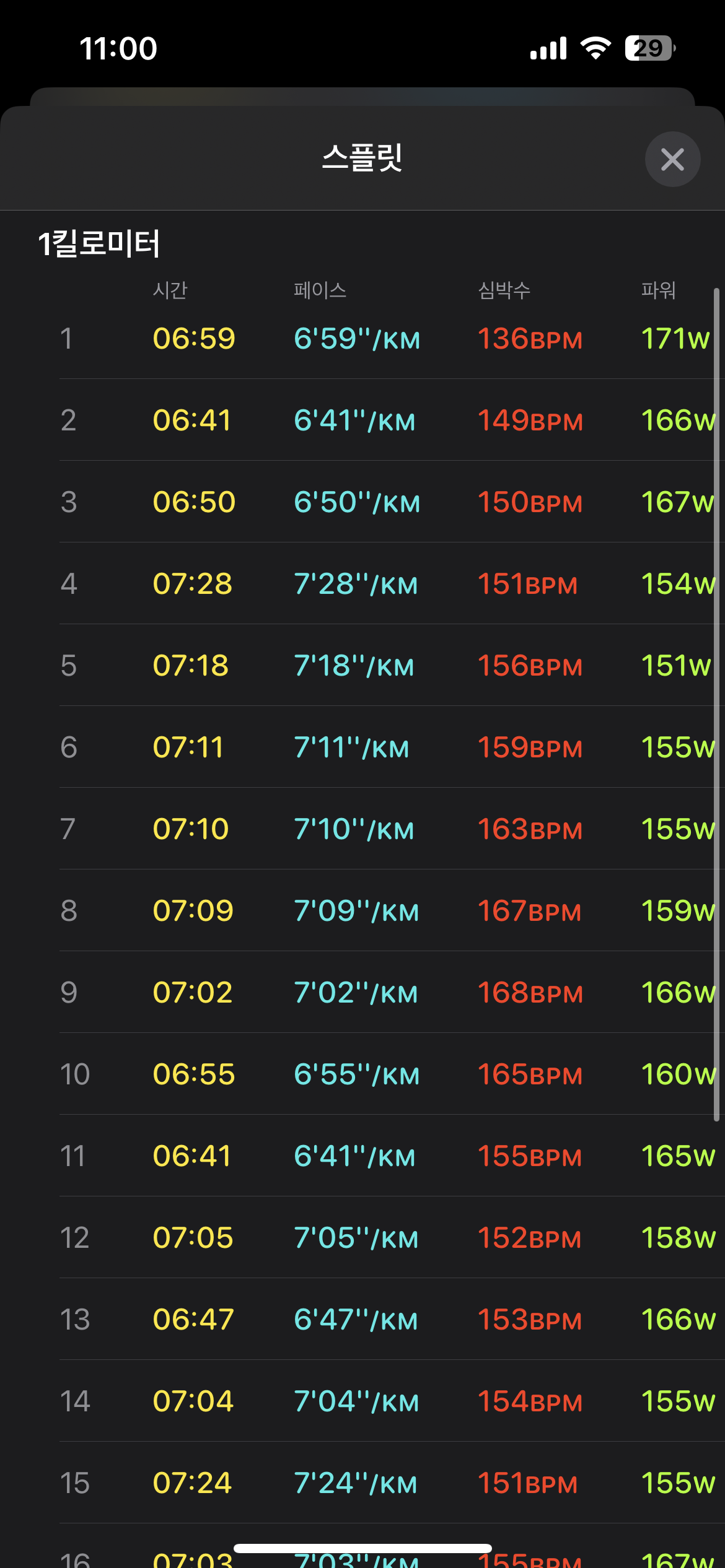The image size is (725, 1568).
Task: Tap the cellular signal bars icon
Action: 548,48
